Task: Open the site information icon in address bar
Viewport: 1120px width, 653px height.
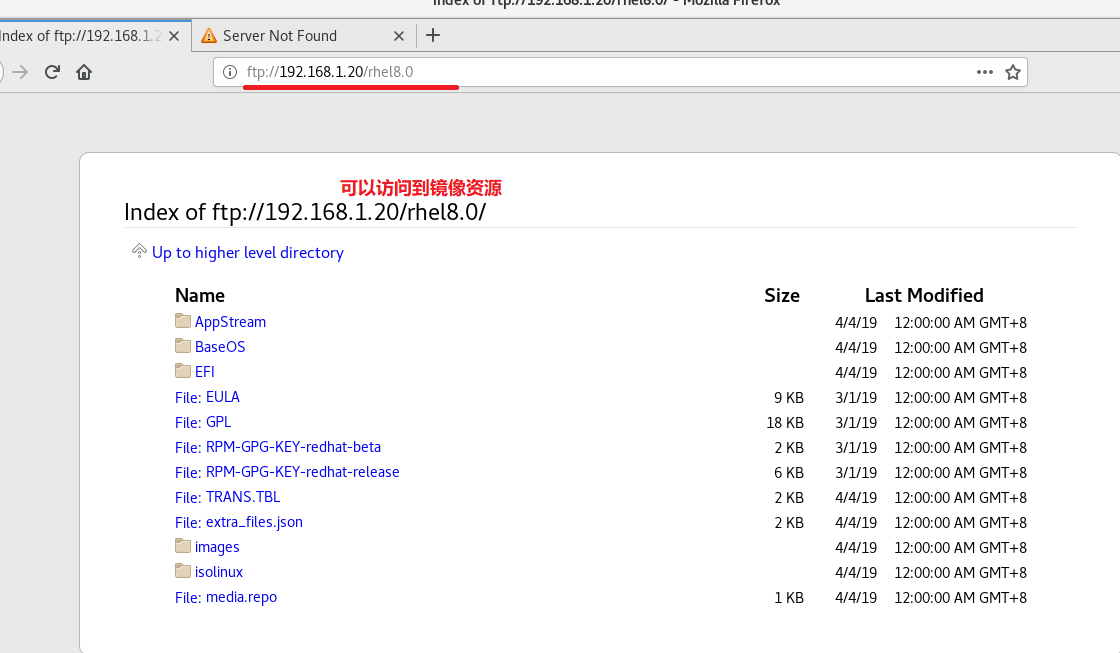Action: click(230, 72)
